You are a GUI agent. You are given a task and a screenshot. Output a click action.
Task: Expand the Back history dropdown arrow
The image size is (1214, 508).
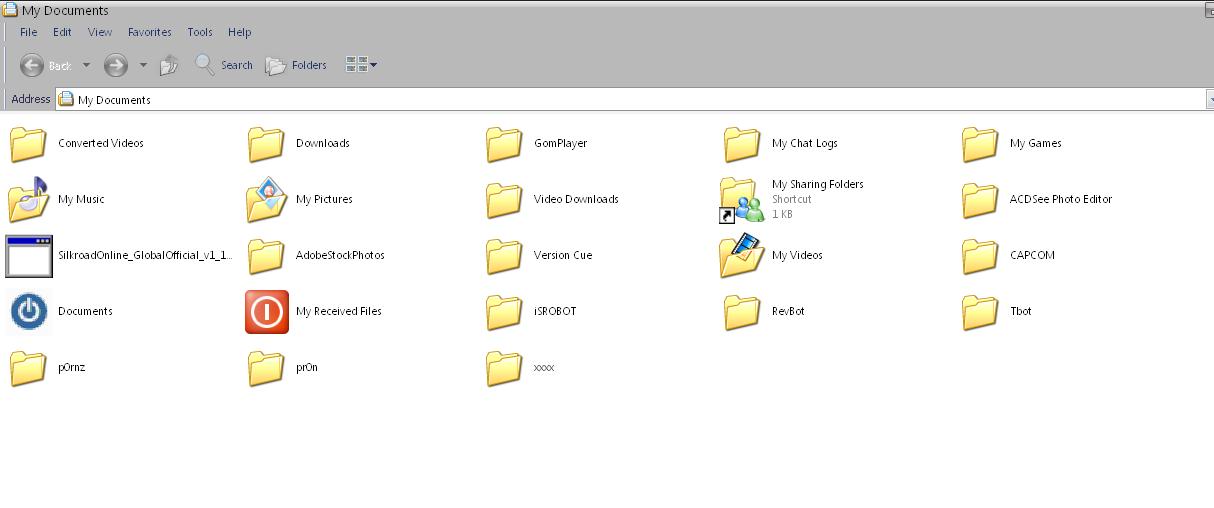click(86, 65)
